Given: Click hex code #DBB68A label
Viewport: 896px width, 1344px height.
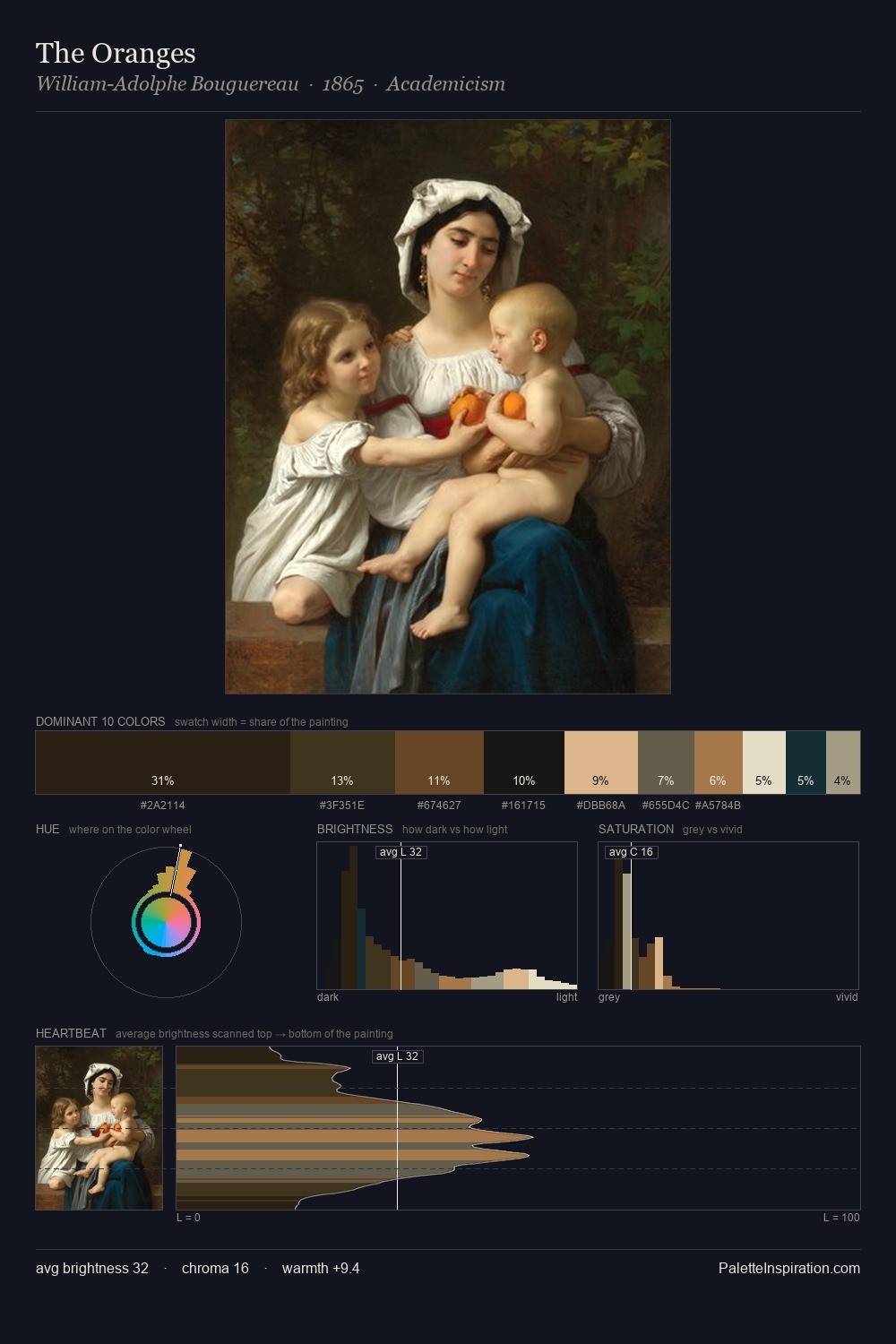Looking at the screenshot, I should coord(601,806).
